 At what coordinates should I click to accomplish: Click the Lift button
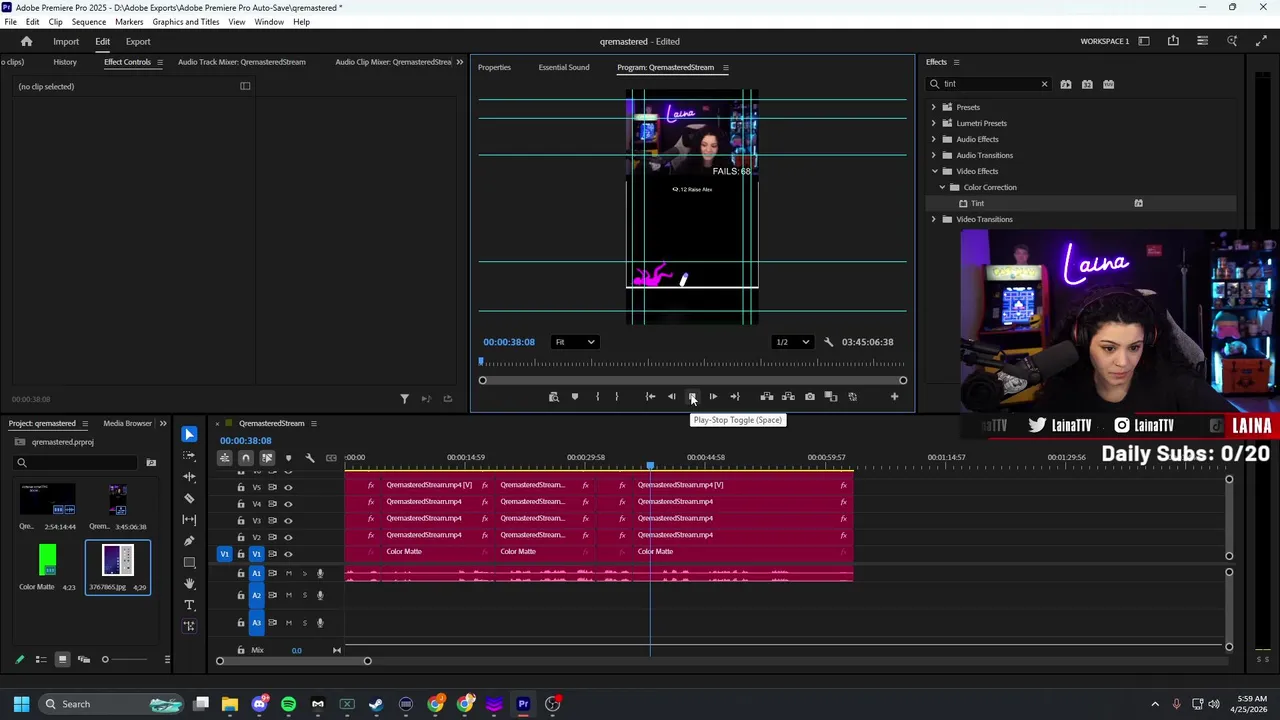coord(767,397)
